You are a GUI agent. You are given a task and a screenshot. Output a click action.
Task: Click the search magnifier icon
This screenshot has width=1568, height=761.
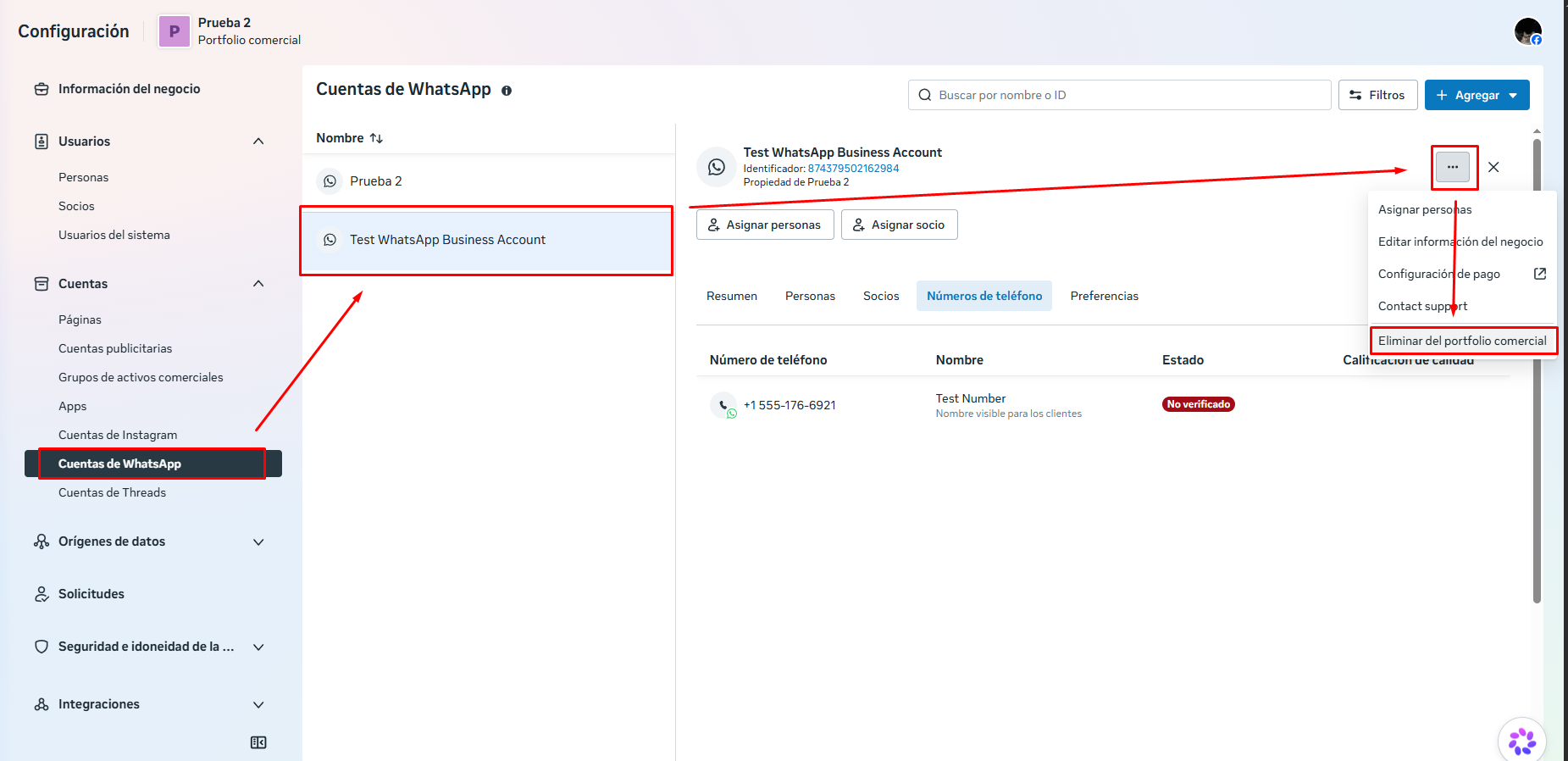tap(925, 95)
